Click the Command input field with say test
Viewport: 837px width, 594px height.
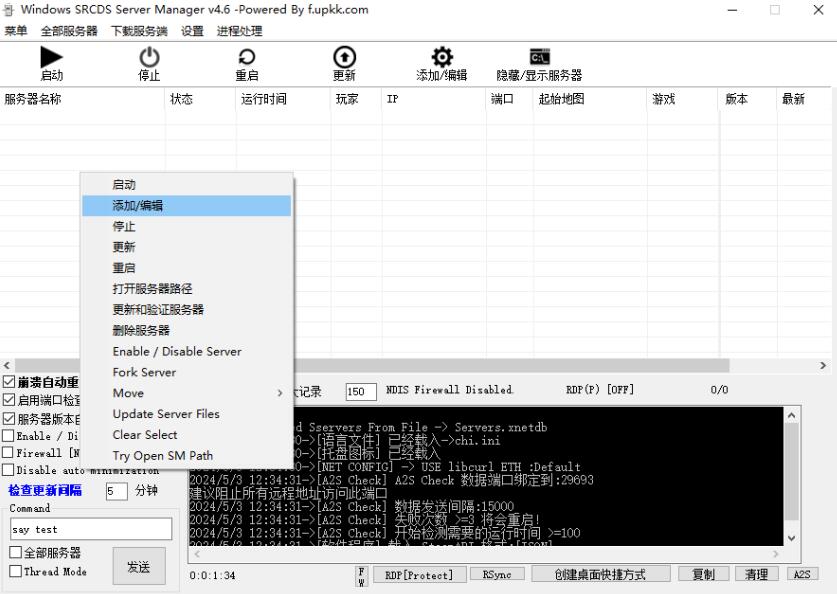point(91,529)
